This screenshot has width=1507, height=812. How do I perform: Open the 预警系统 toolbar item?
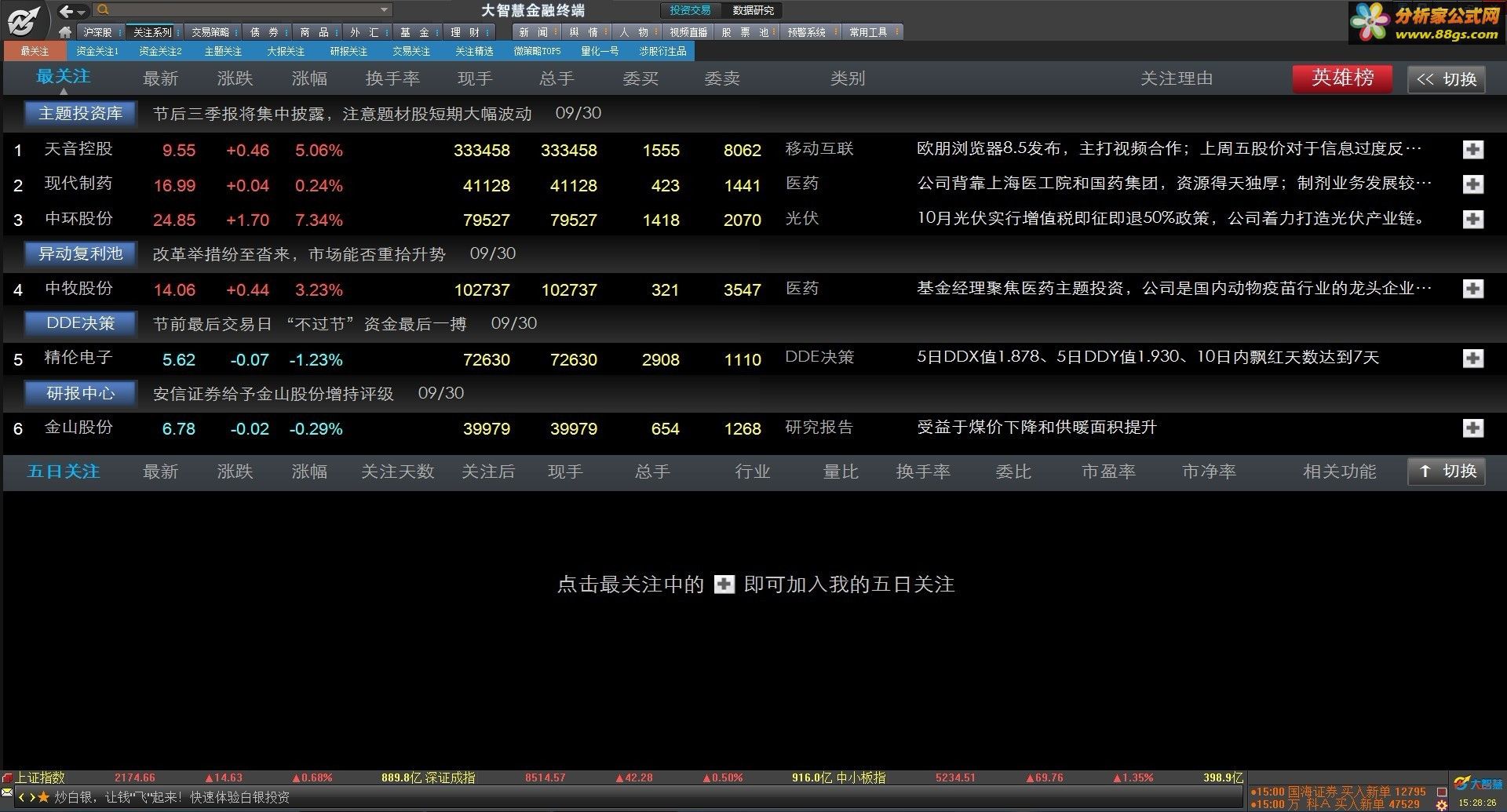coord(809,32)
